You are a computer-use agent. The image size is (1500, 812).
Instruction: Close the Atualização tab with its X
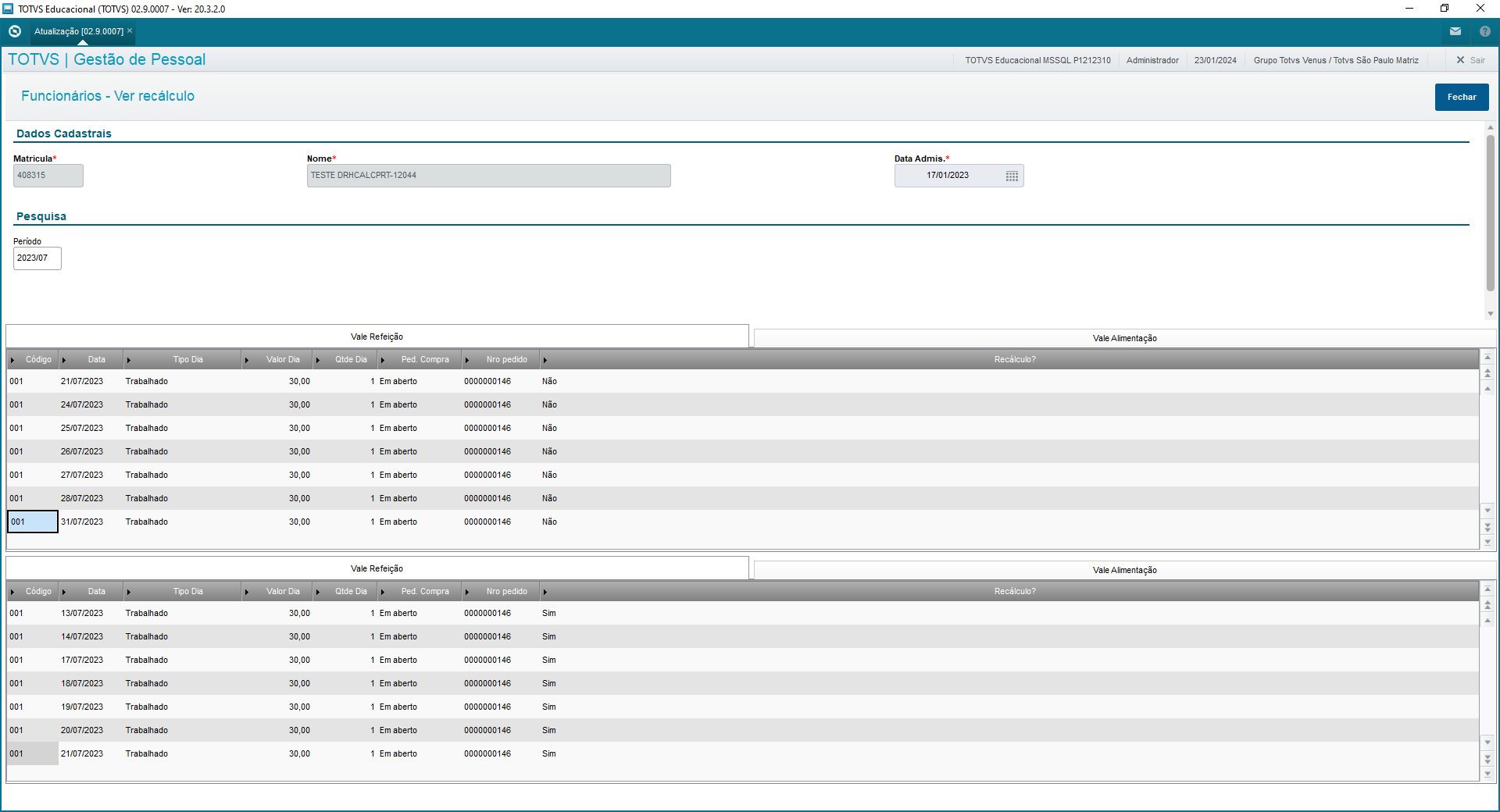[x=130, y=30]
